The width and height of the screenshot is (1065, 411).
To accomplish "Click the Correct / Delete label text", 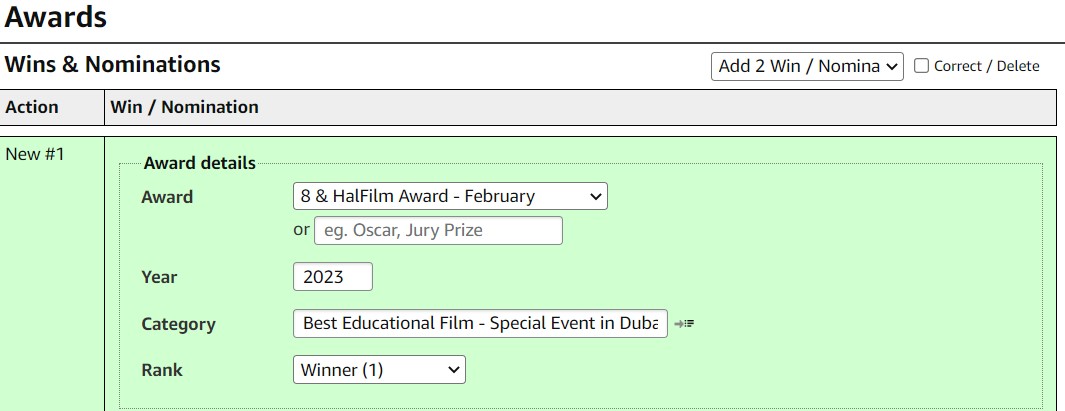I will pyautogui.click(x=986, y=66).
